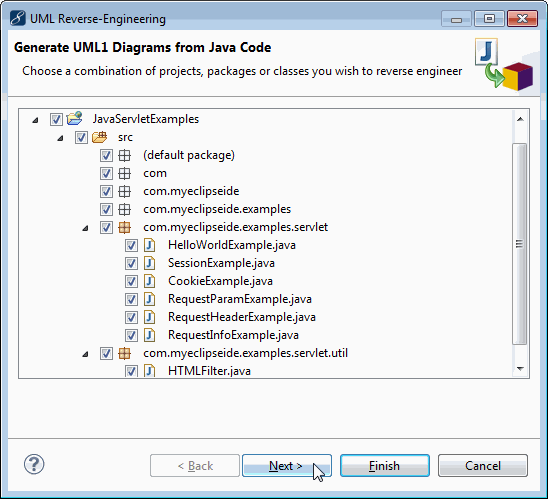Toggle the CookieExample.java checkbox
Screen dimensions: 548x499
pos(131,281)
